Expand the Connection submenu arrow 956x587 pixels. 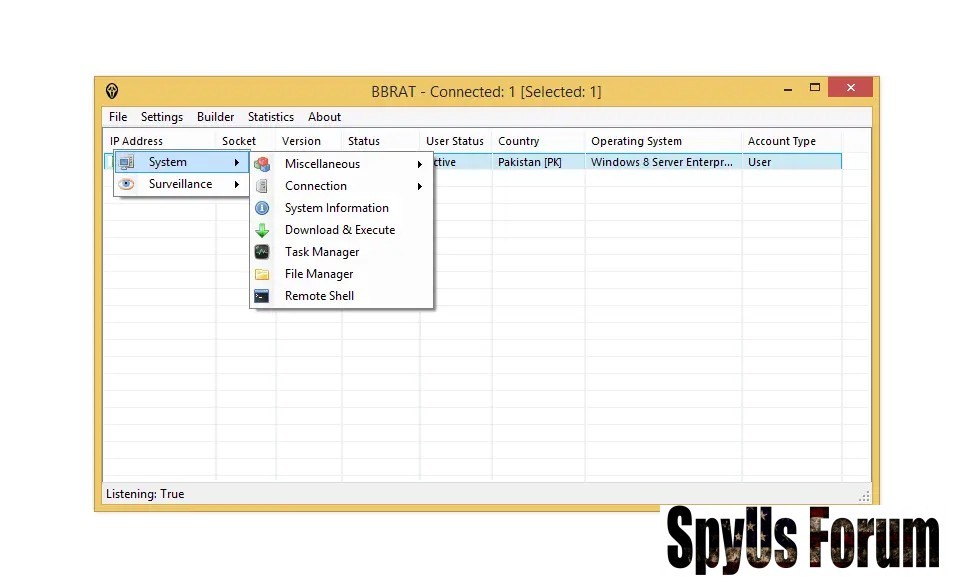point(420,186)
